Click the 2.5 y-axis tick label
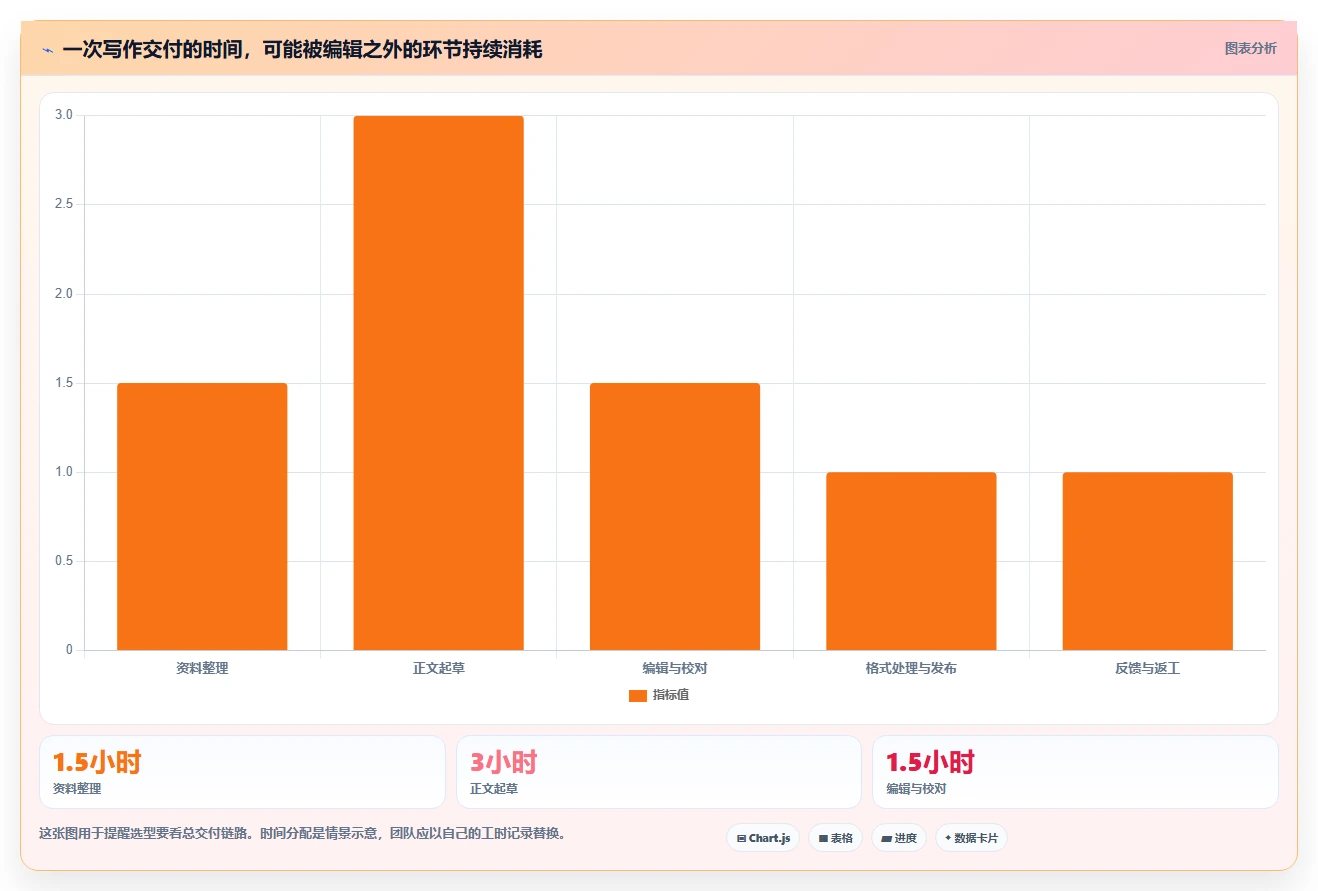Image resolution: width=1318 pixels, height=891 pixels. tap(64, 204)
